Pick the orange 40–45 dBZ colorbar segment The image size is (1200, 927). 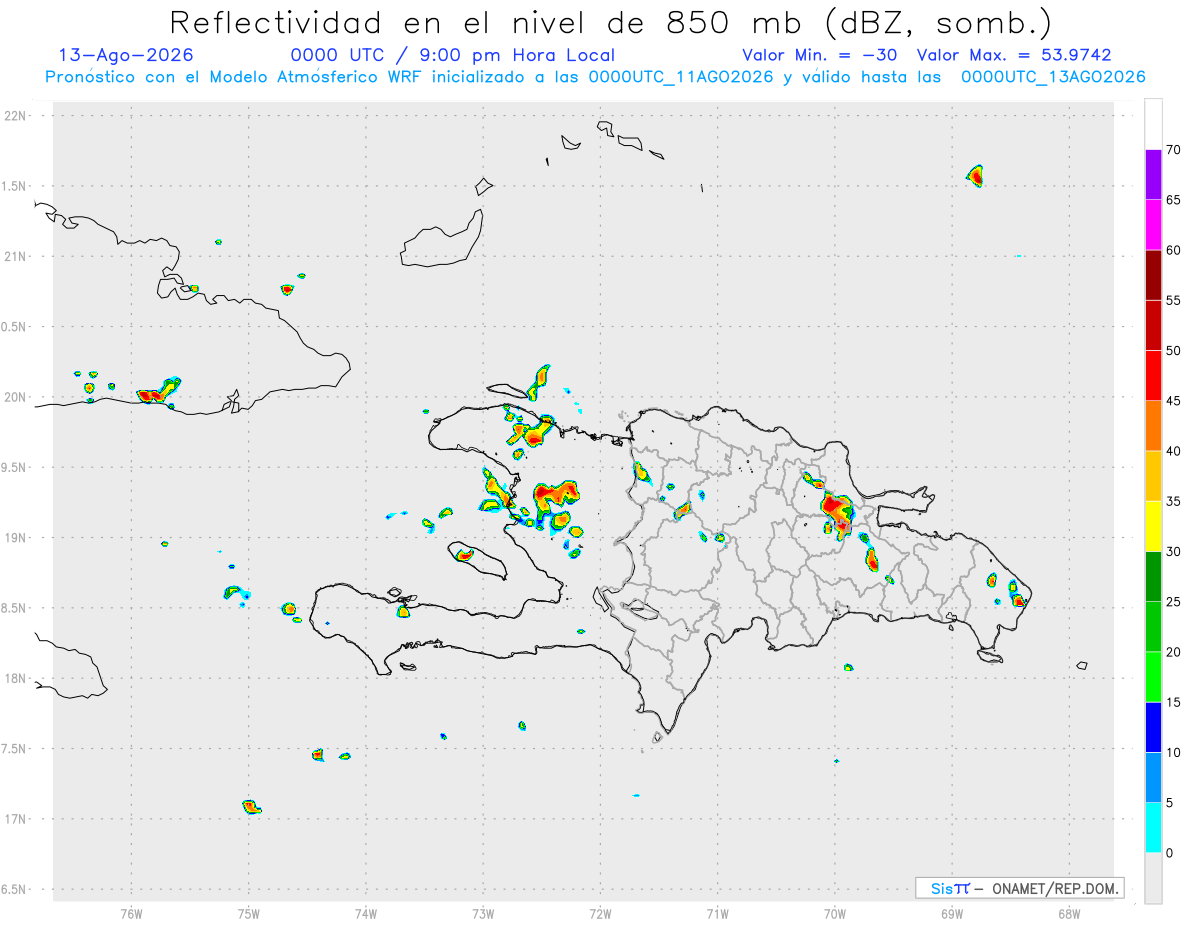coord(1153,426)
